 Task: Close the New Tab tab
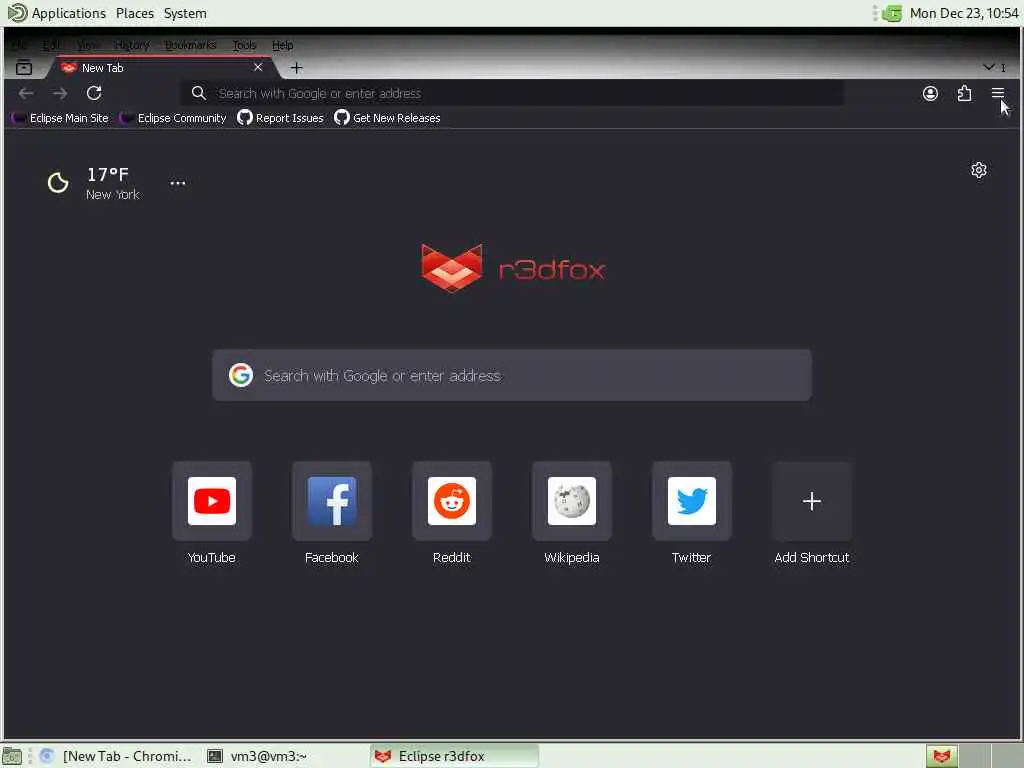pyautogui.click(x=258, y=67)
